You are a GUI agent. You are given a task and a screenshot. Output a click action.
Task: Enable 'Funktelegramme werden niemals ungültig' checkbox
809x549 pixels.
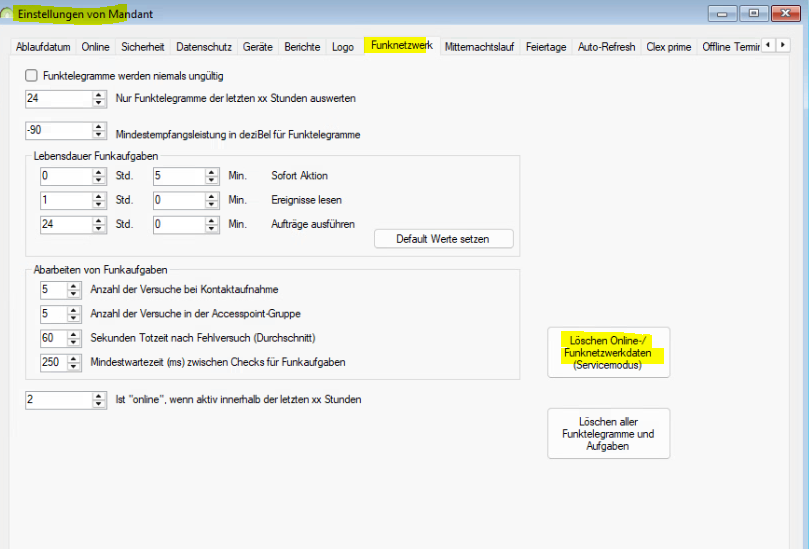click(x=31, y=76)
